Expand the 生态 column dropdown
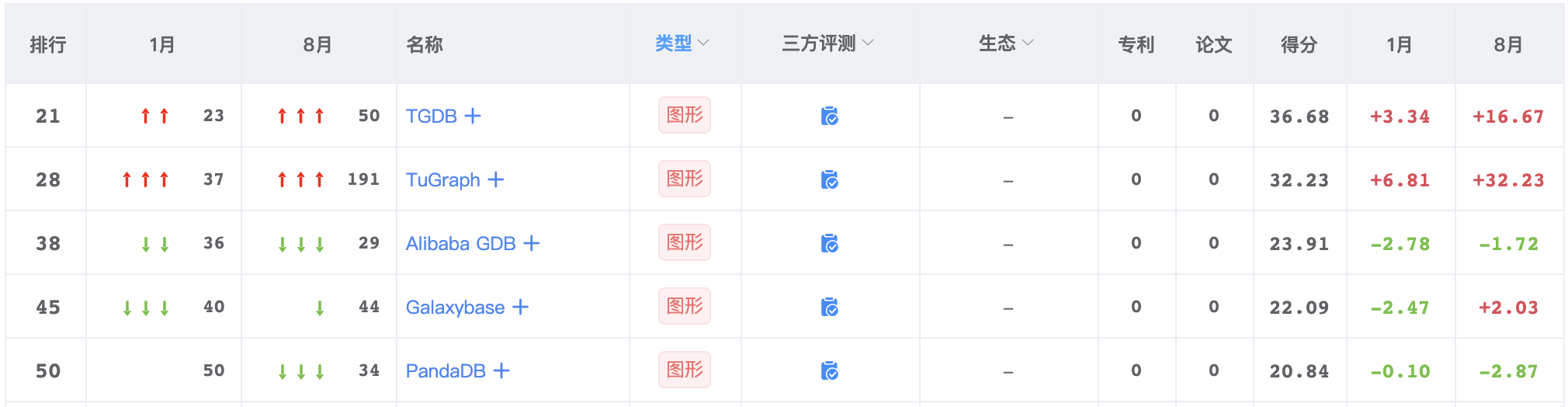 coord(1006,43)
